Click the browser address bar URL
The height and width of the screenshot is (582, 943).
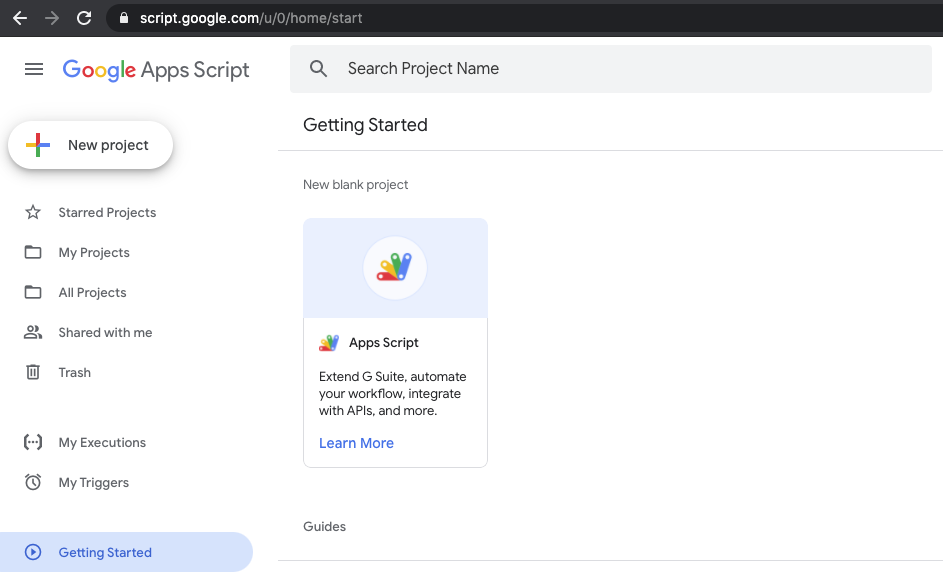click(251, 18)
